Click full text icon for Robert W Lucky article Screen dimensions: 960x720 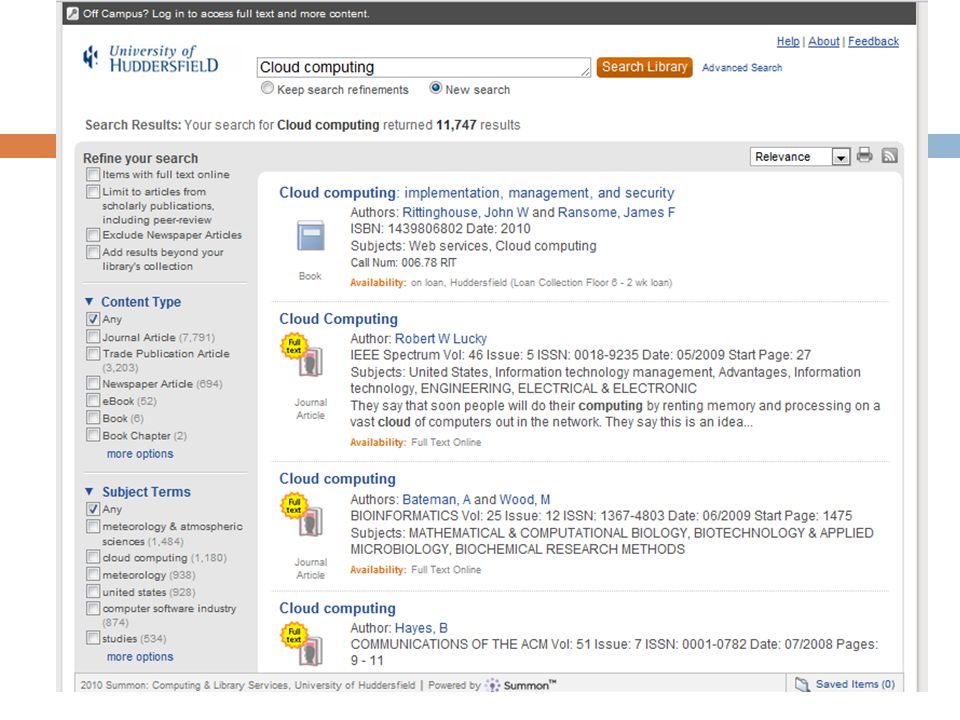coord(302,355)
